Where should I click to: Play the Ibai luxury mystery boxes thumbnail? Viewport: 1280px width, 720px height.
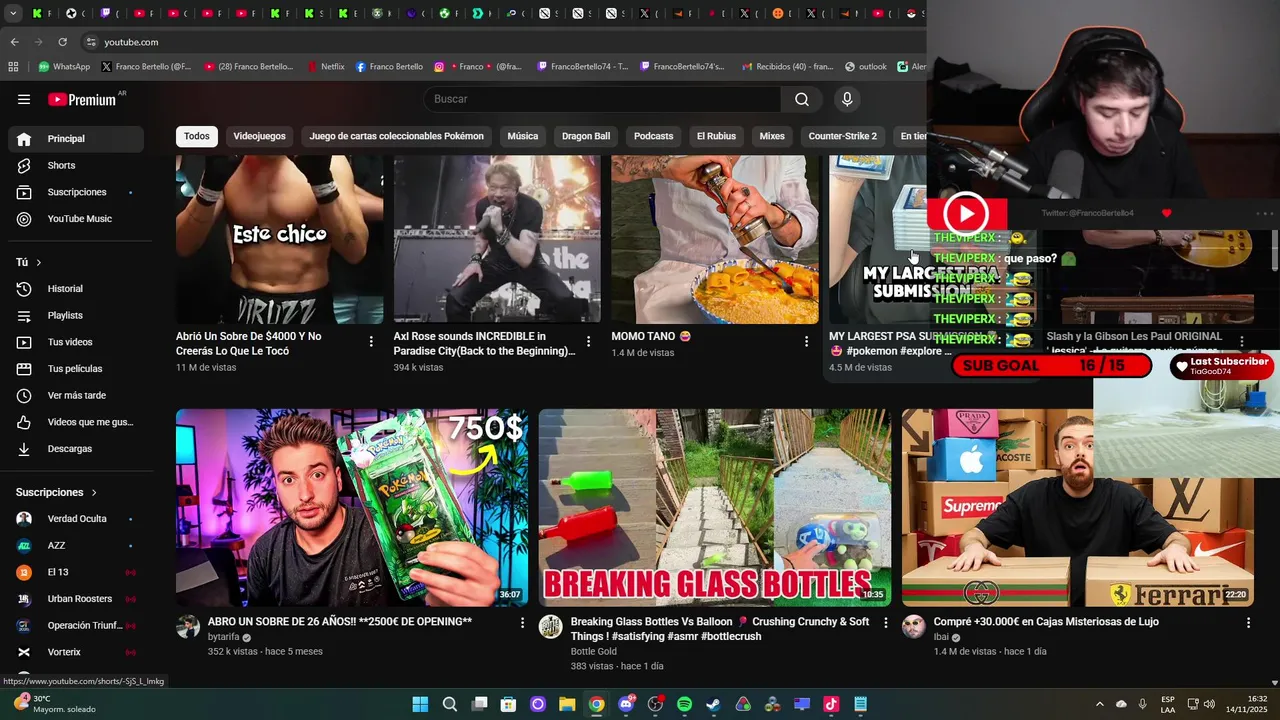[1077, 507]
